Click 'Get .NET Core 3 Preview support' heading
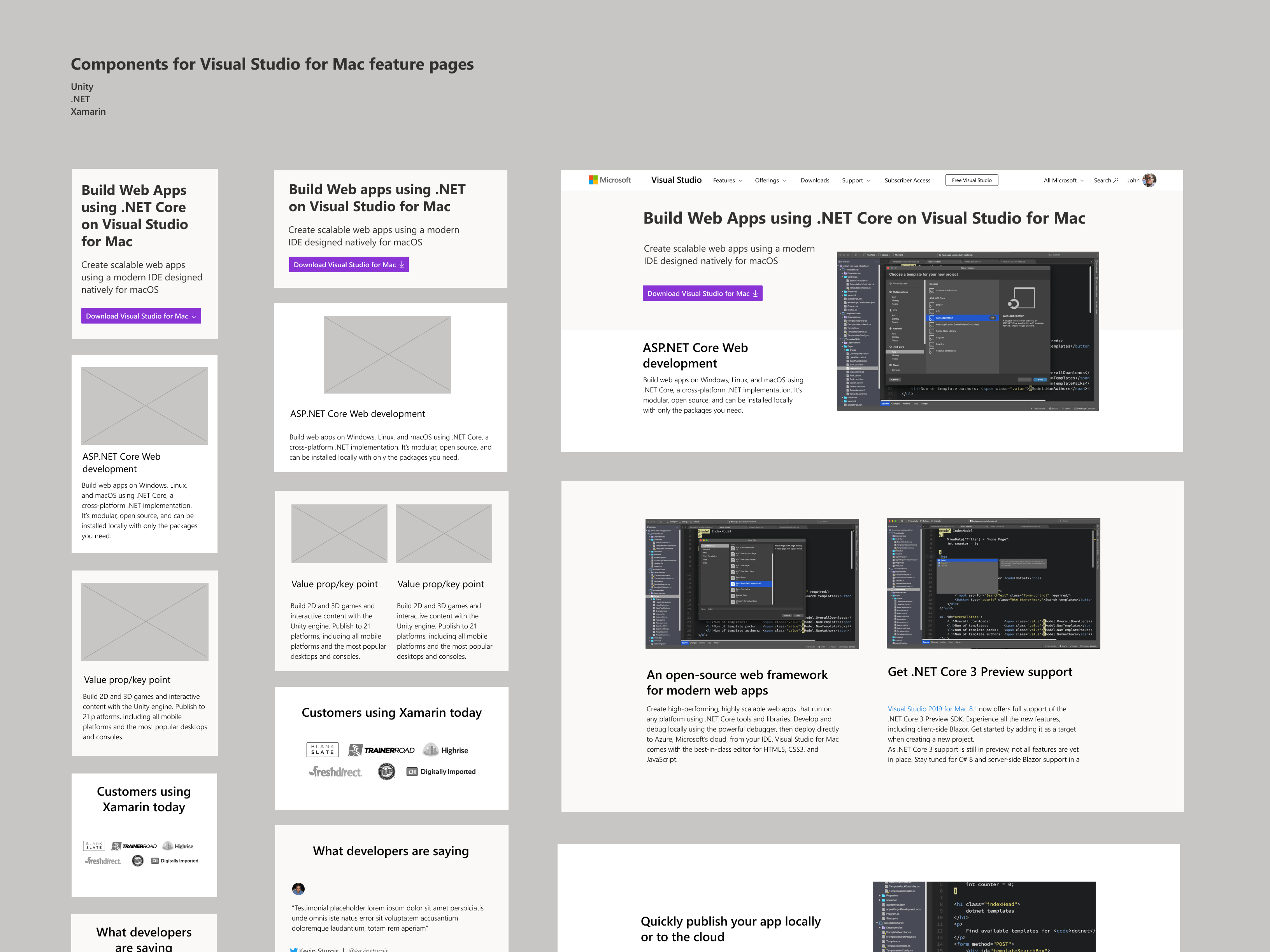The height and width of the screenshot is (952, 1270). pos(980,672)
